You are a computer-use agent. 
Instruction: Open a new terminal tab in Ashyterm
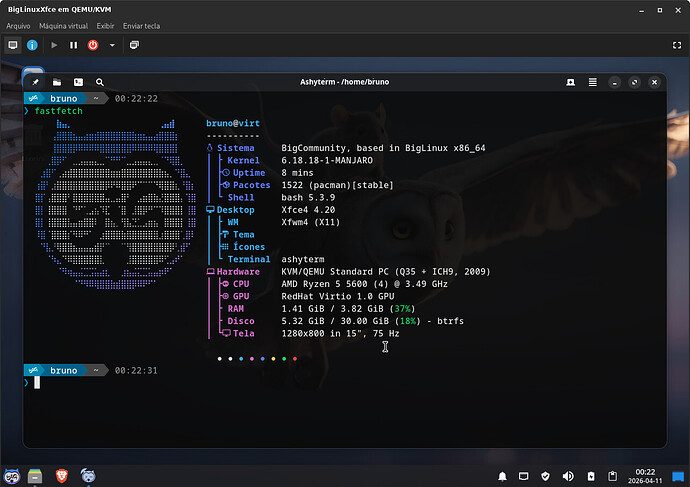click(78, 82)
